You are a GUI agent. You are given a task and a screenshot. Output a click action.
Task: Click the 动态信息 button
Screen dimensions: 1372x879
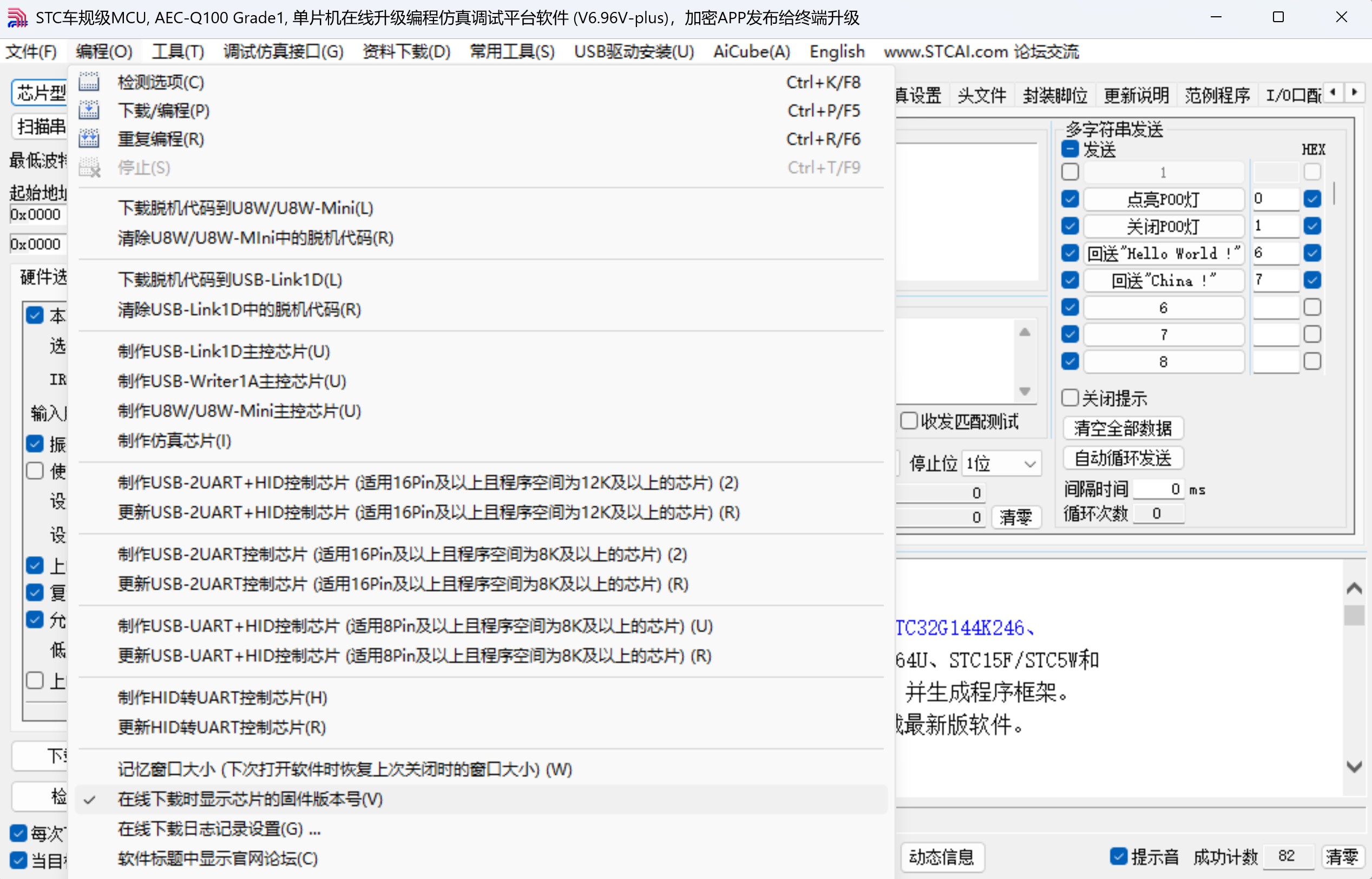[942, 857]
